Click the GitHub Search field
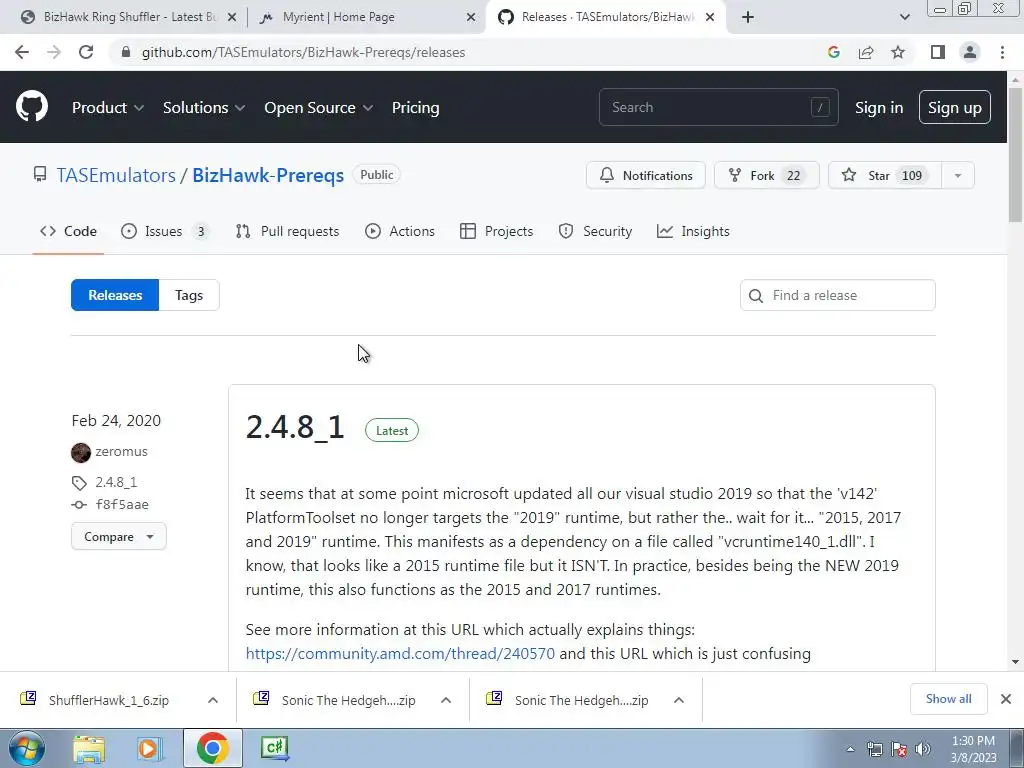Viewport: 1024px width, 768px height. (x=718, y=107)
